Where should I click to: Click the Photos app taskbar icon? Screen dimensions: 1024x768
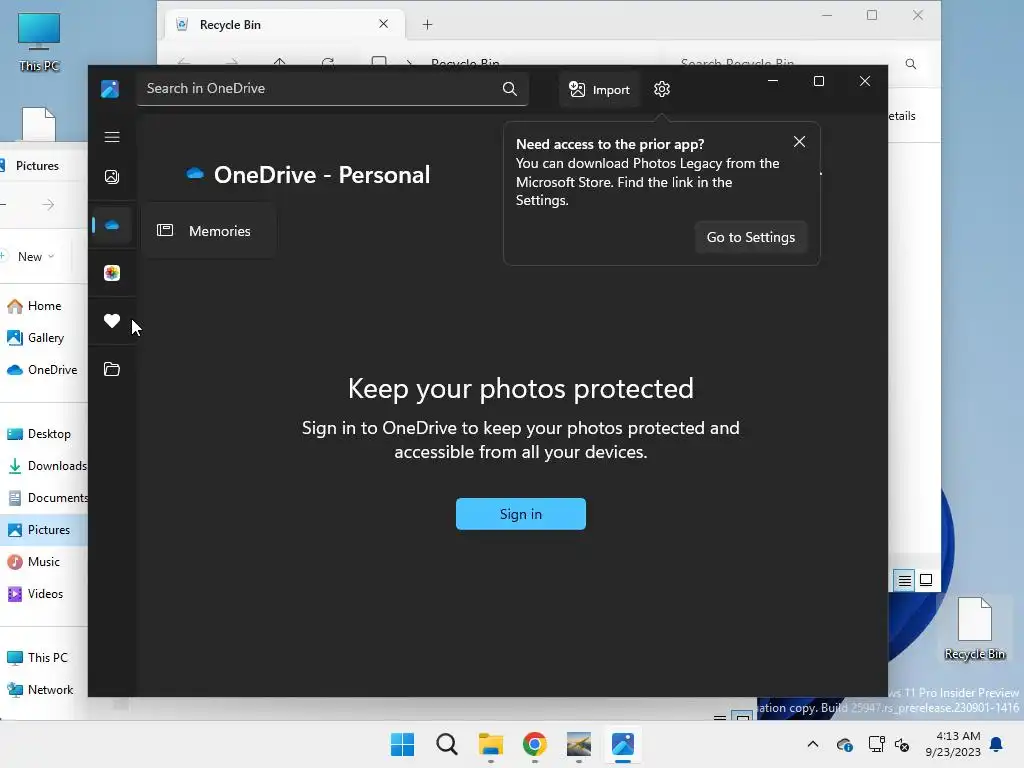click(623, 744)
